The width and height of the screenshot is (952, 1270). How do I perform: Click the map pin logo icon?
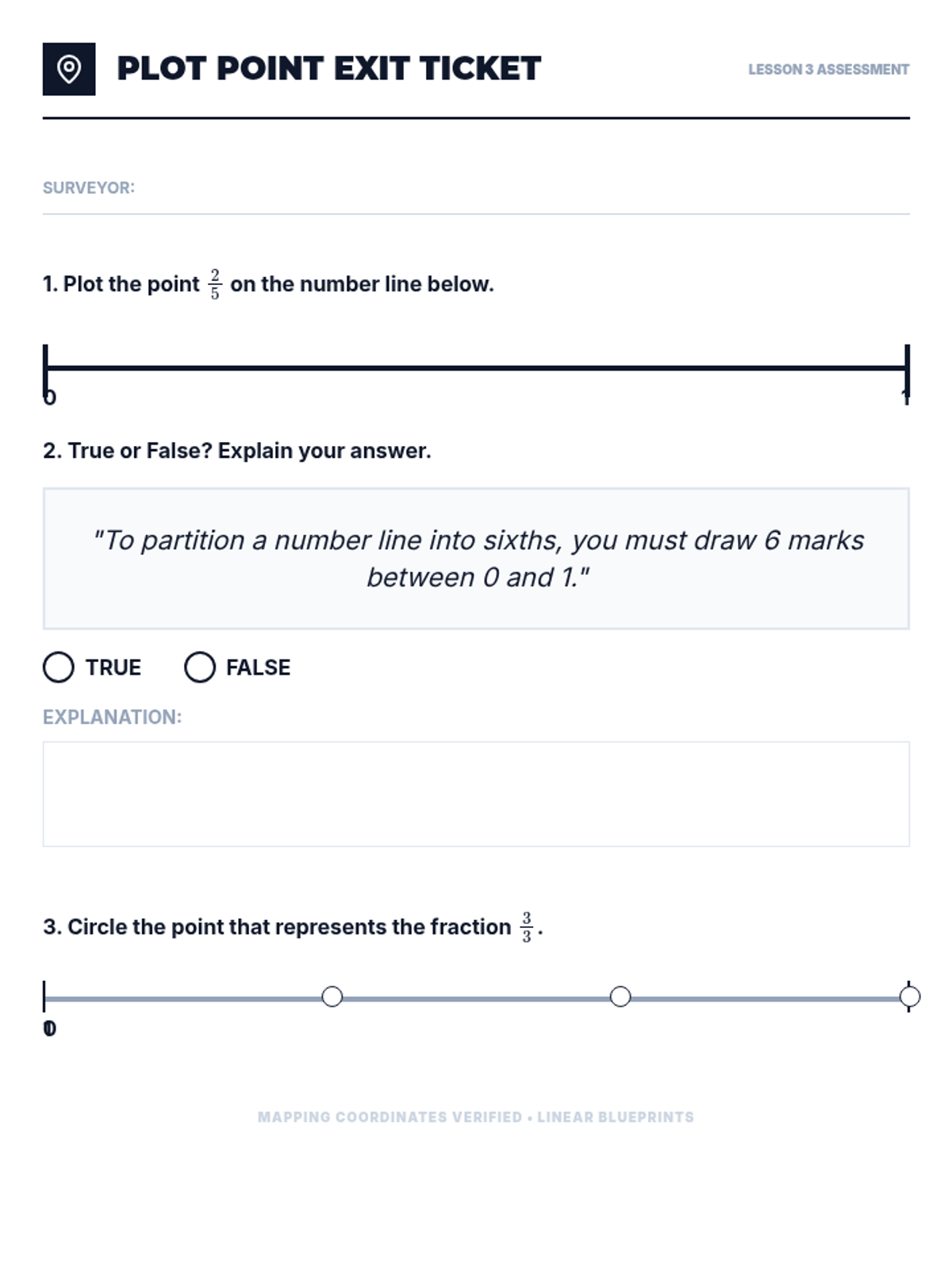69,69
